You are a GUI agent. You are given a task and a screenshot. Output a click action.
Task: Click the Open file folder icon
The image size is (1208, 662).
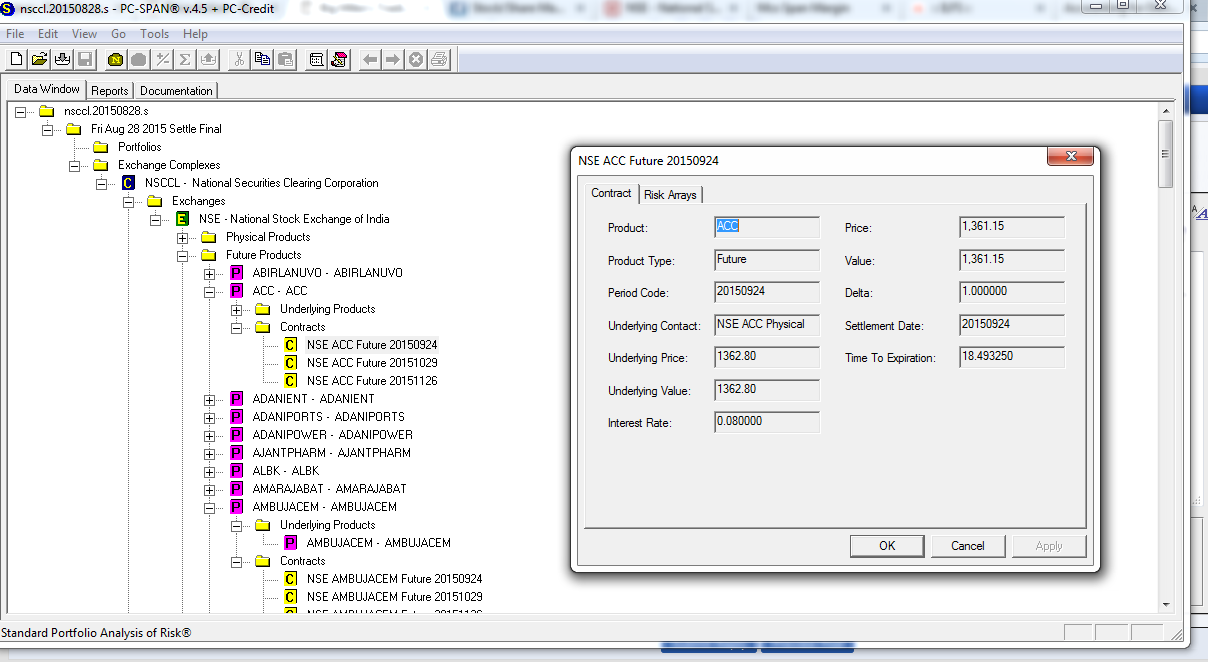point(39,59)
